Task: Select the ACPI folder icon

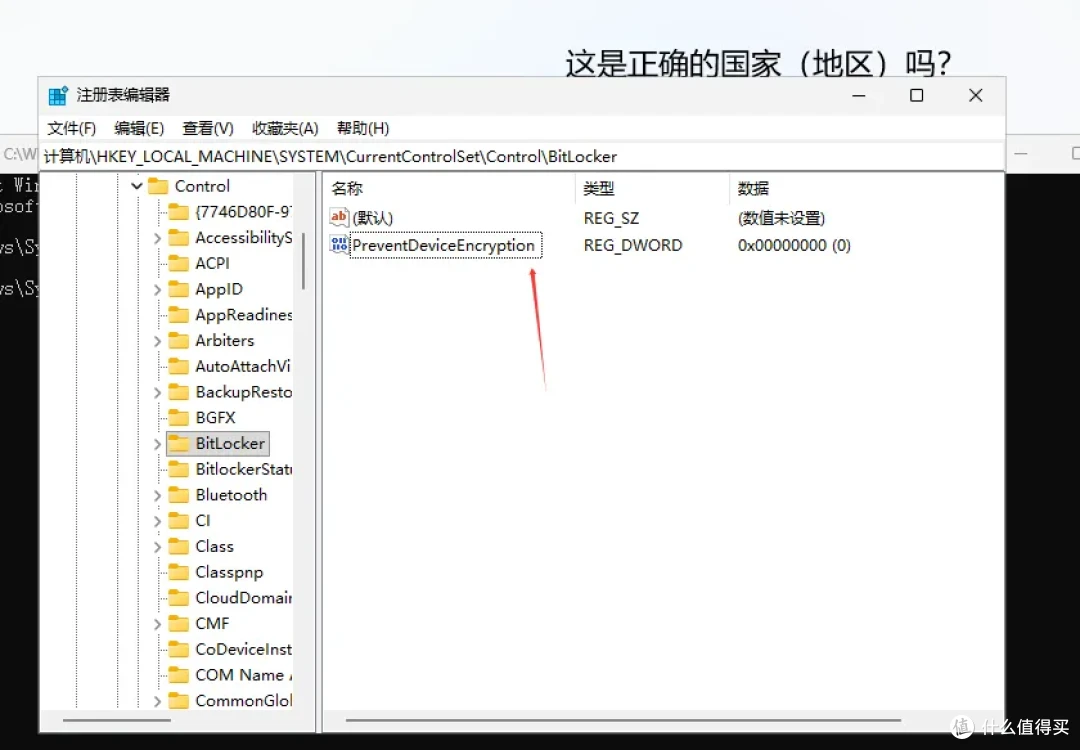Action: (178, 263)
